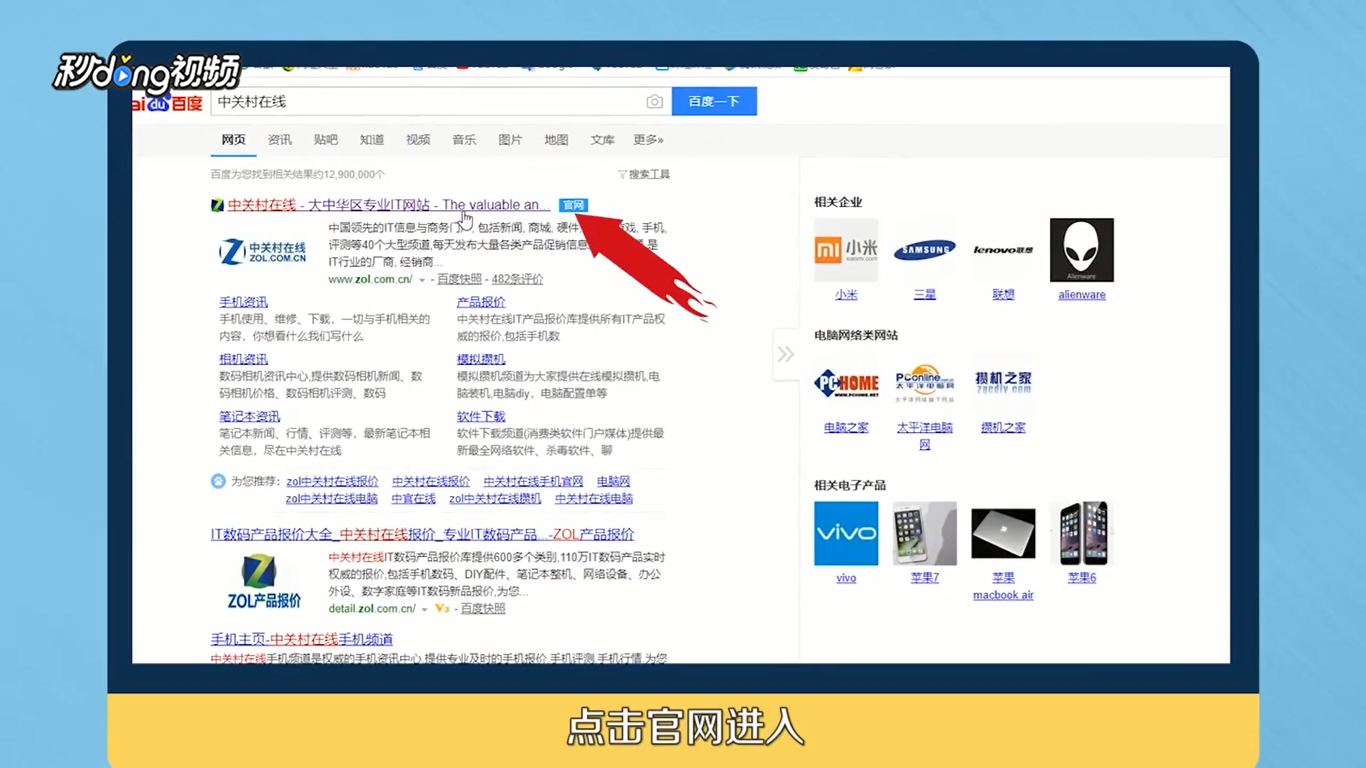
Task: Select the 网页 tab
Action: (233, 140)
